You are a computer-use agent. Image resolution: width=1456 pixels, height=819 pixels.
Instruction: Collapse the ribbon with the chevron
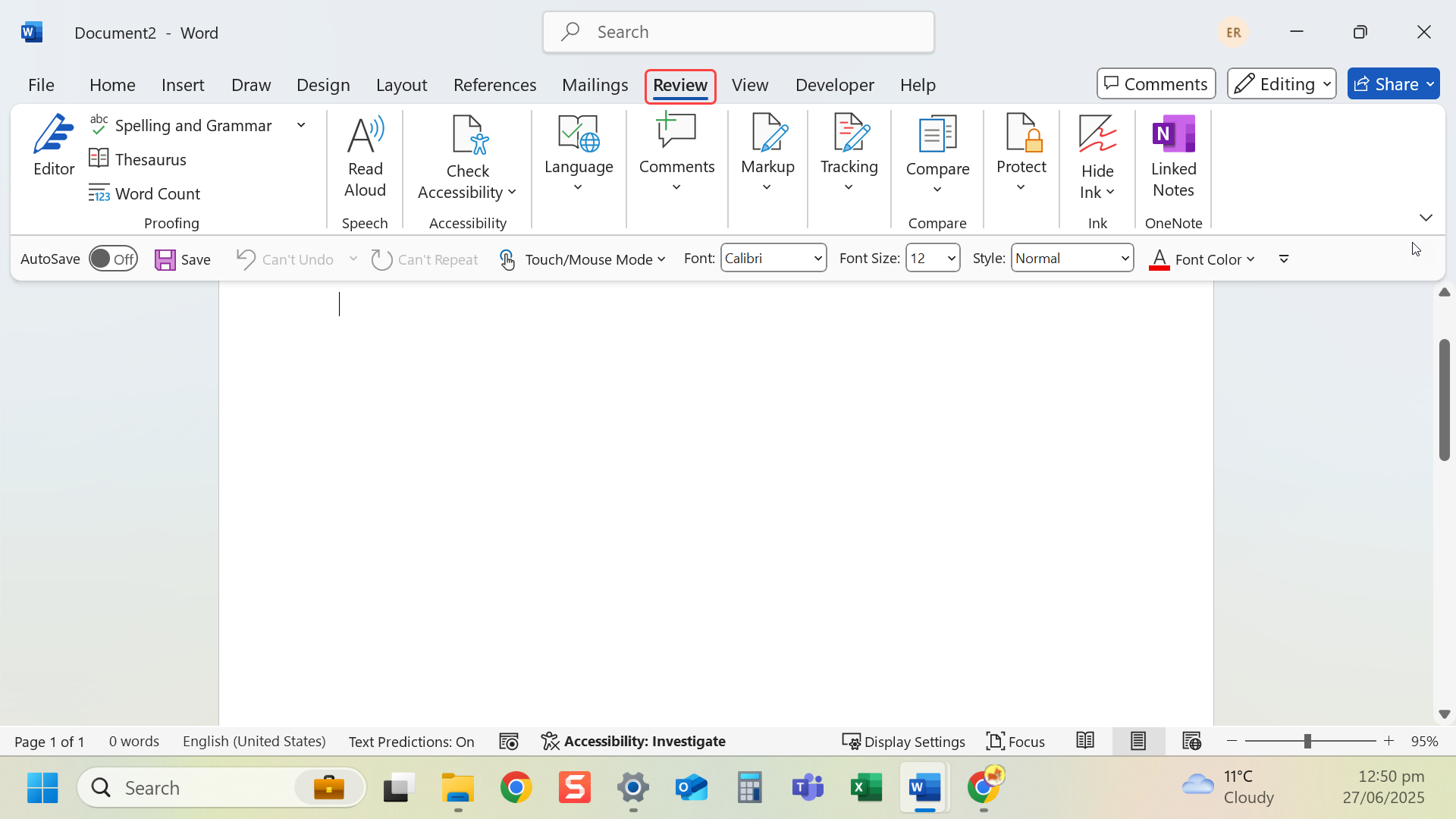click(1426, 218)
